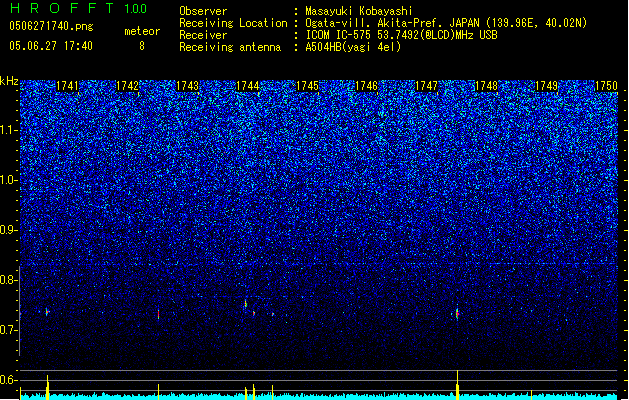Click the 0.6 kHz axis label
This screenshot has height=400, width=629.
coord(9,380)
